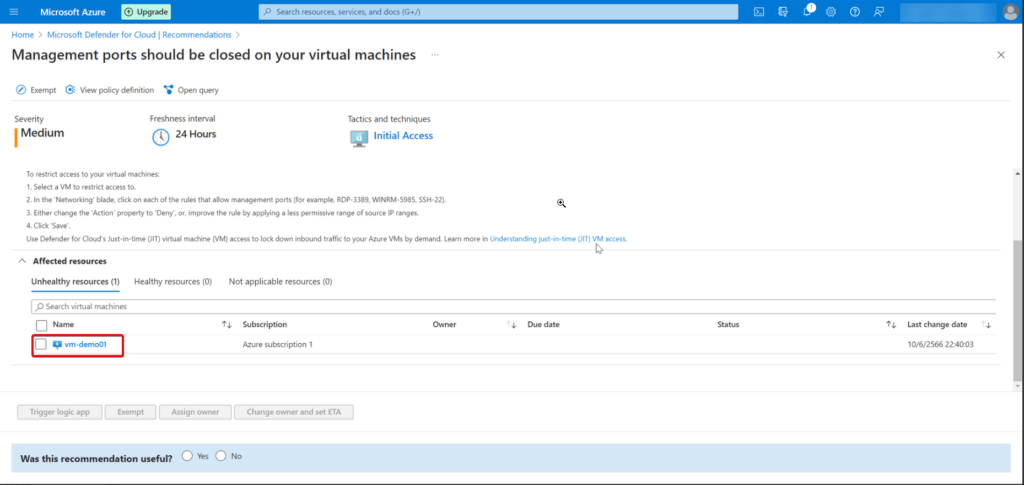Click the Upgrade button
Image resolution: width=1024 pixels, height=485 pixels.
[146, 12]
